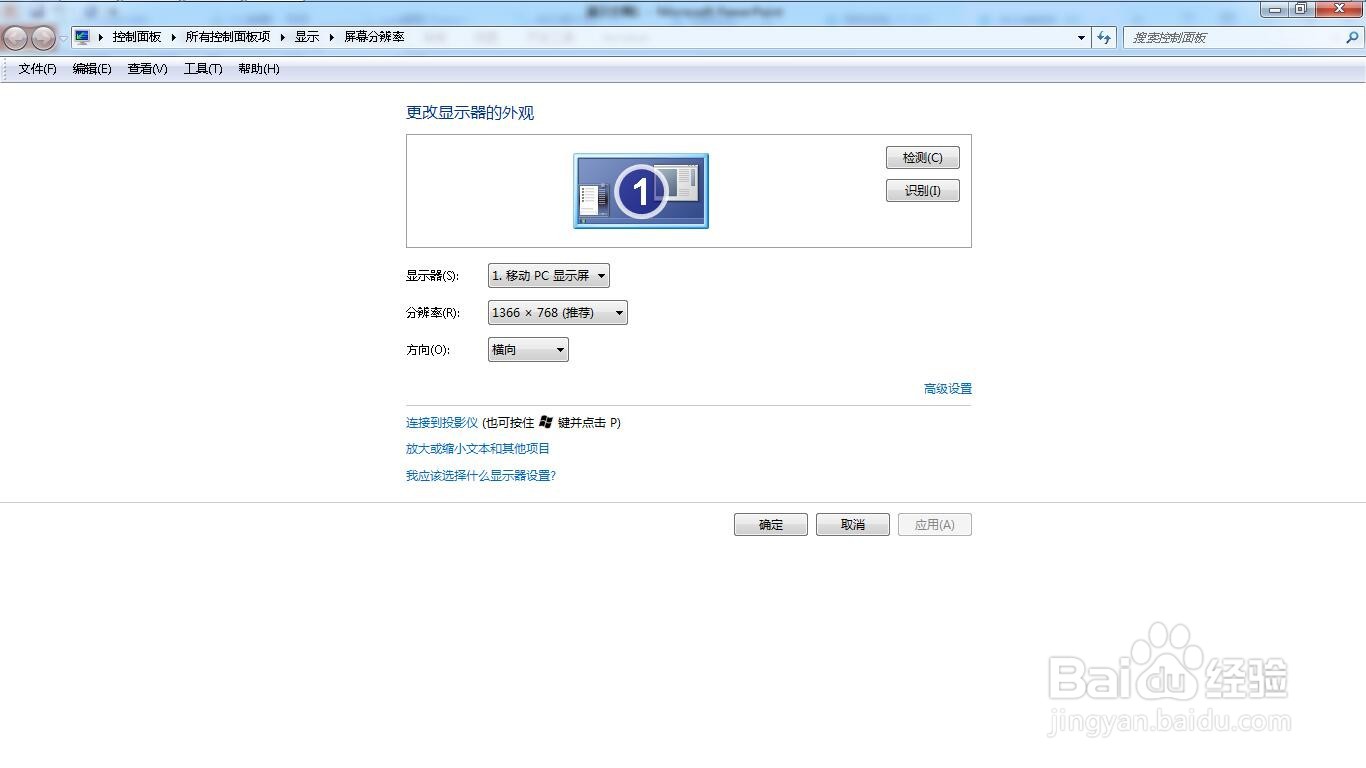Screen dimensions: 1366x768
Task: Expand the arrow after 控制面板 in the breadcrumb
Action: (173, 37)
